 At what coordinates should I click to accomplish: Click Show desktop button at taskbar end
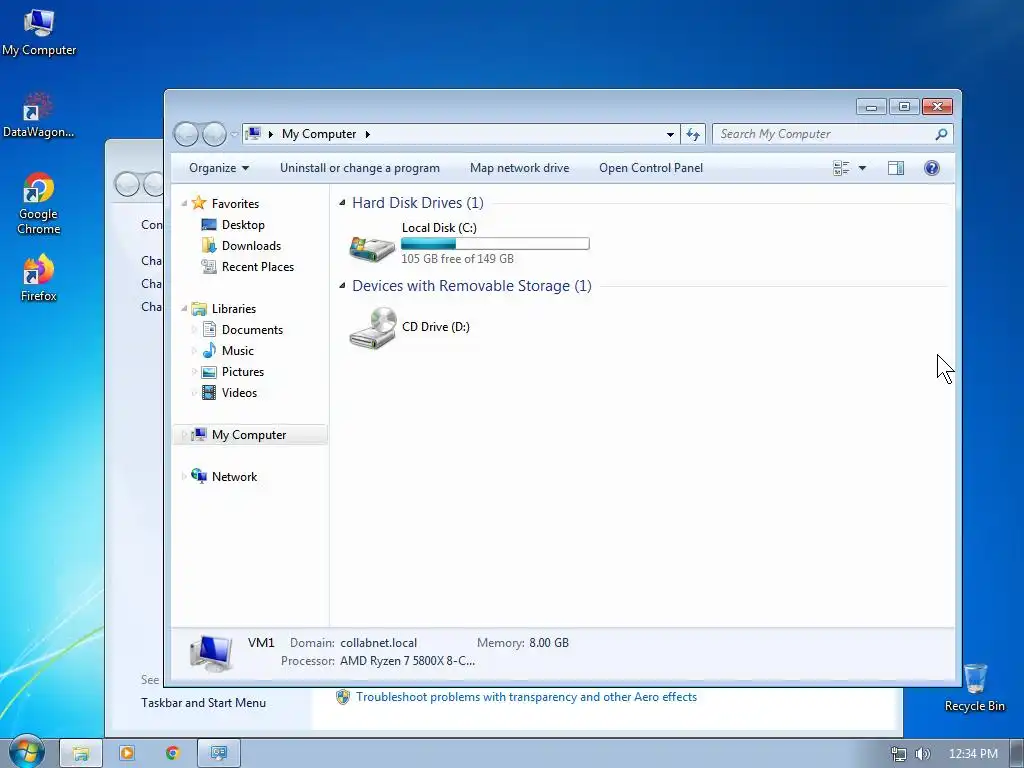point(1017,753)
